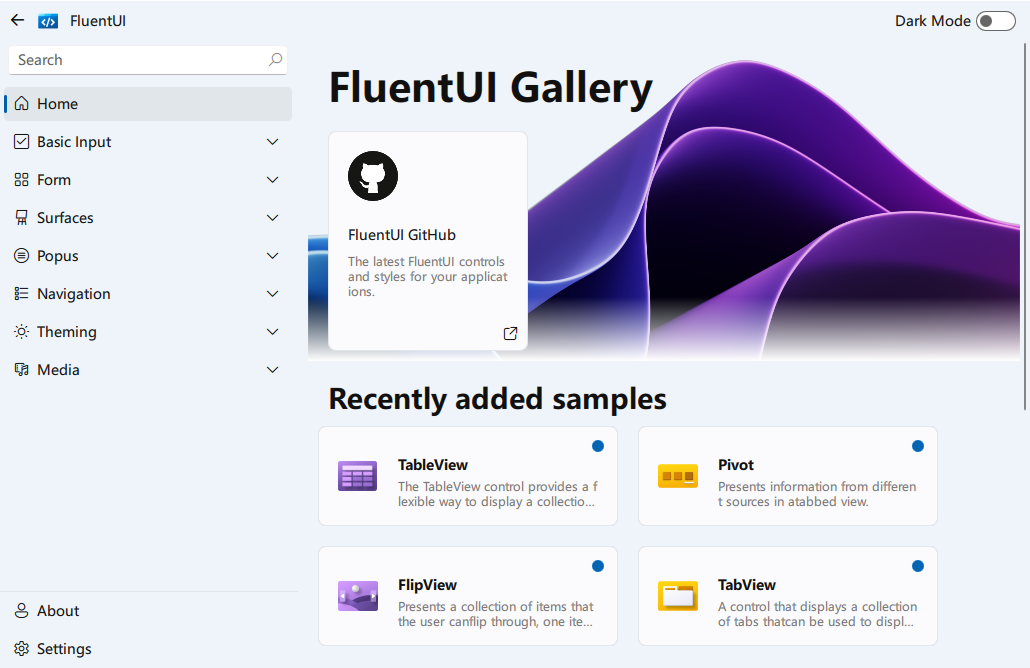
Task: Click the Media icon in sidebar
Action: click(x=22, y=370)
